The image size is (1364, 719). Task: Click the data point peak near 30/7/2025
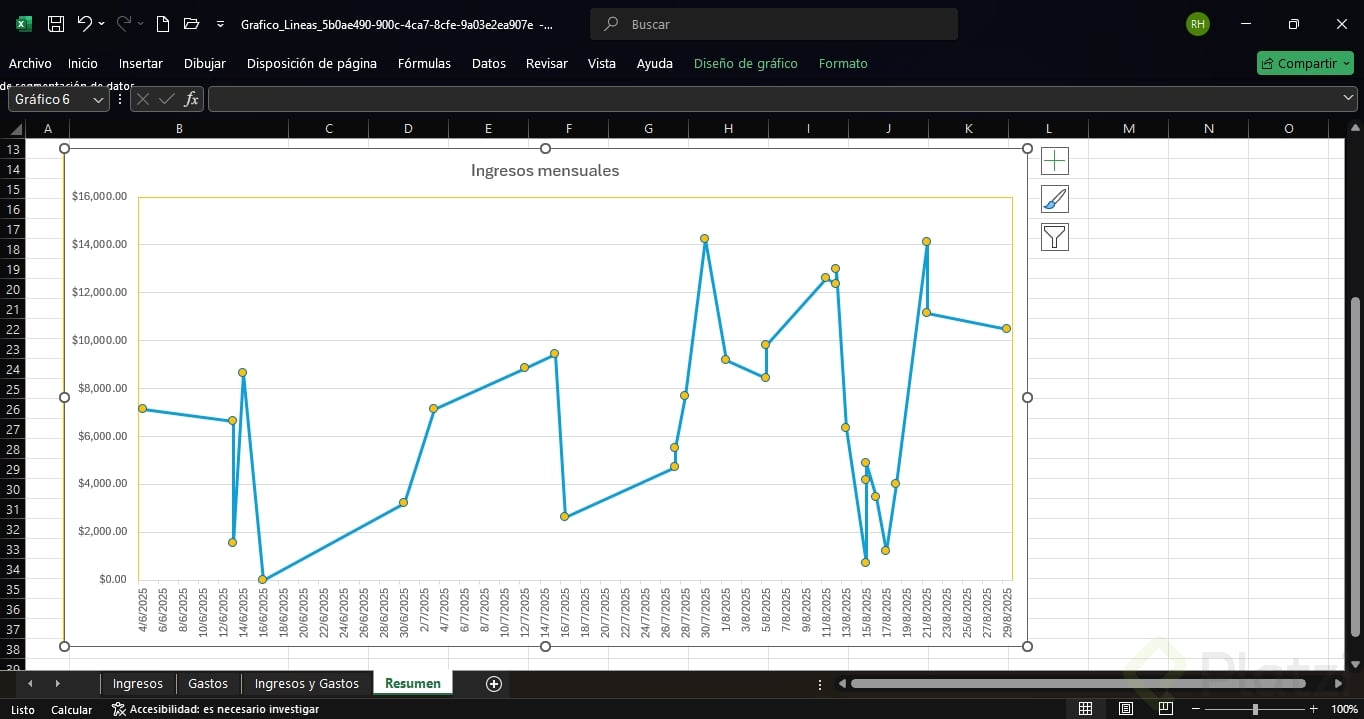pos(705,239)
